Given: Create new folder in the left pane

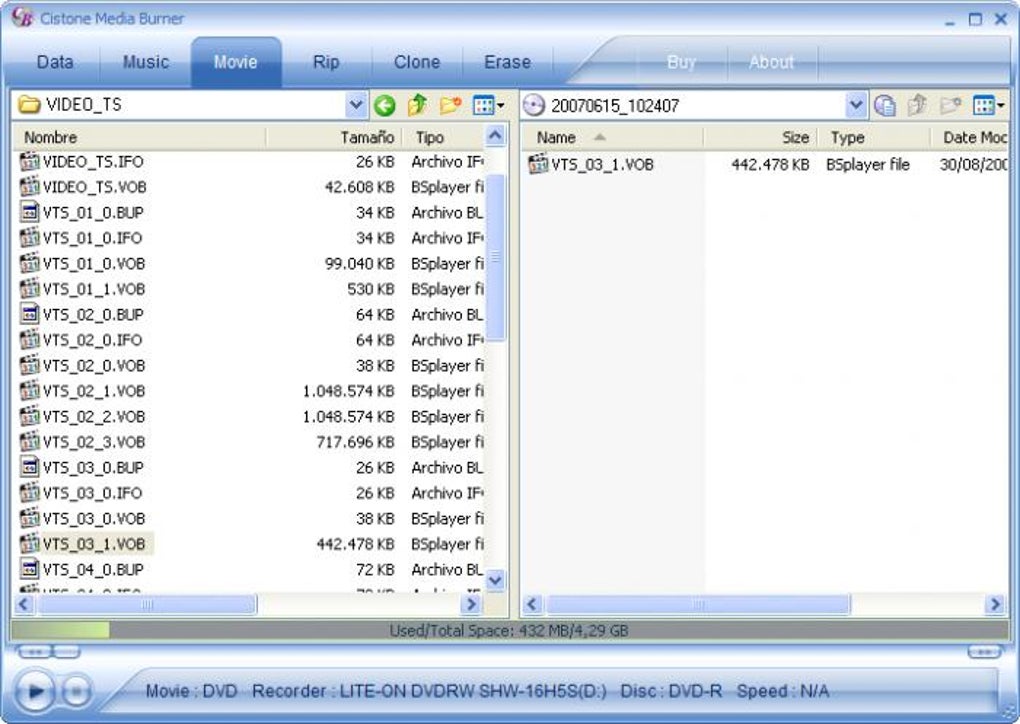Looking at the screenshot, I should tap(450, 105).
